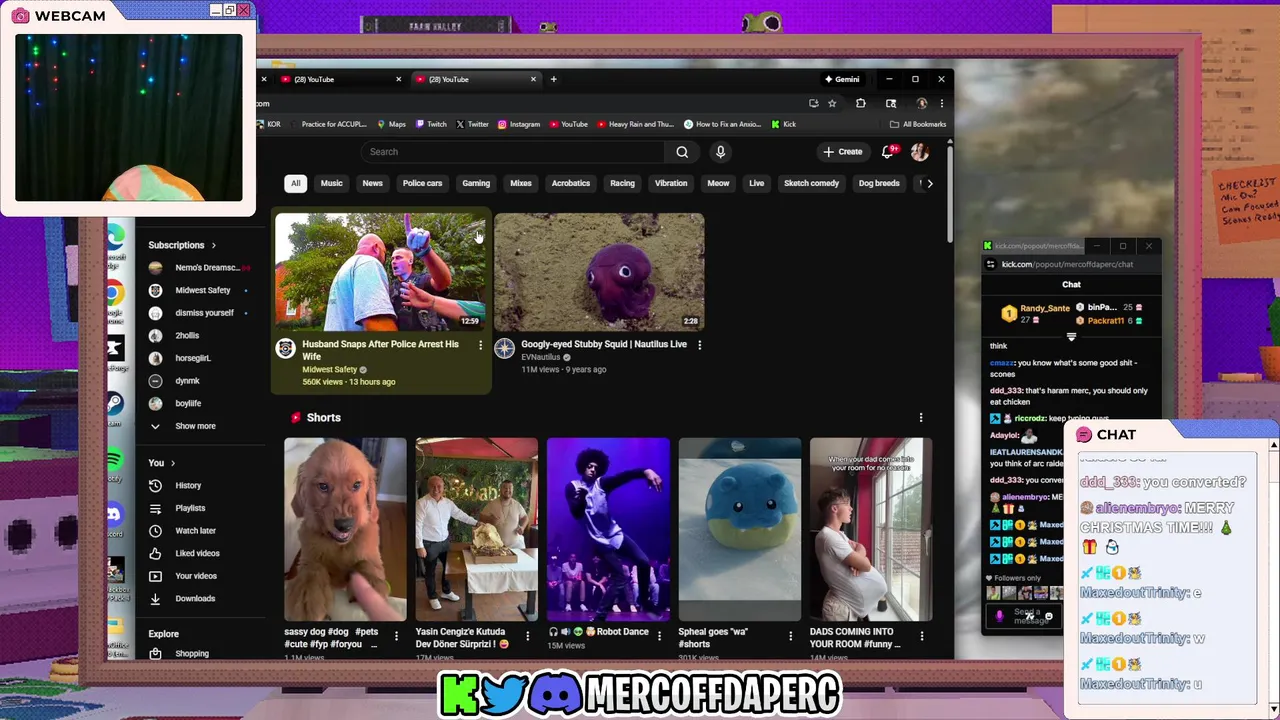Select the Gaming filter chip
The width and height of the screenshot is (1280, 720).
[x=476, y=183]
